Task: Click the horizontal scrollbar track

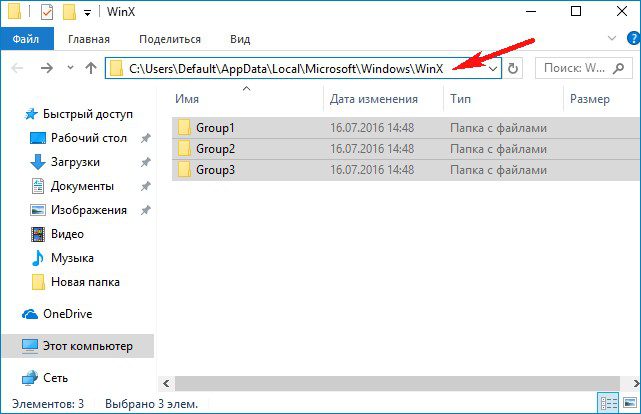Action: [x=397, y=383]
